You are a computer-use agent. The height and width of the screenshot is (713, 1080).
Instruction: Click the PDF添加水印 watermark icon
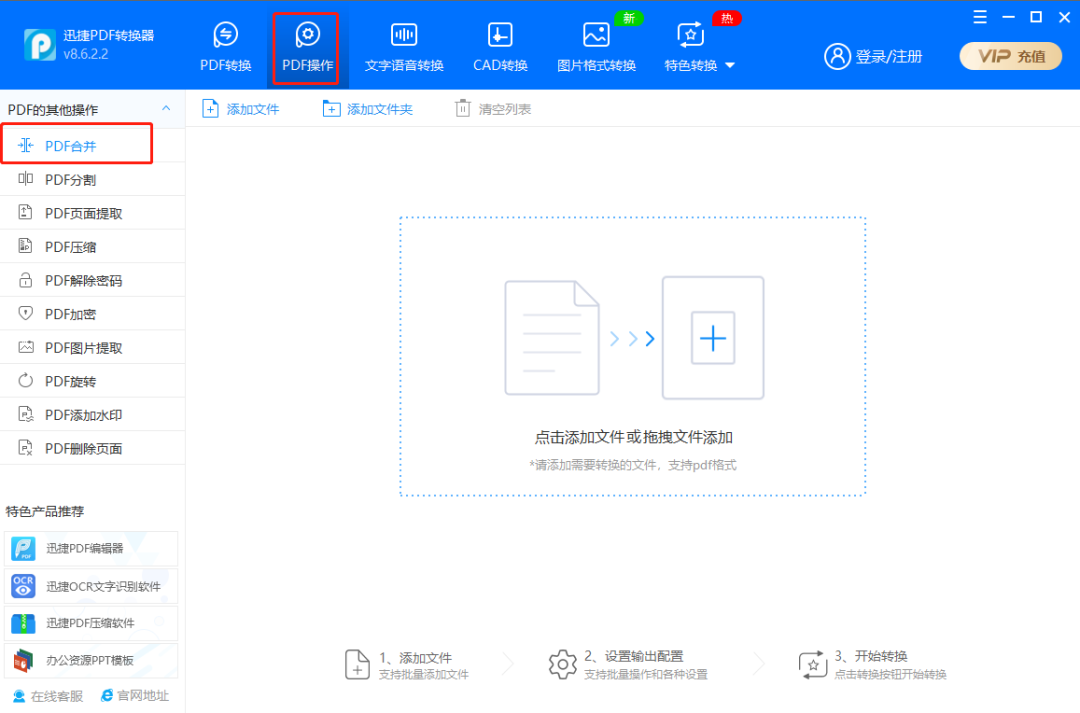[x=25, y=414]
